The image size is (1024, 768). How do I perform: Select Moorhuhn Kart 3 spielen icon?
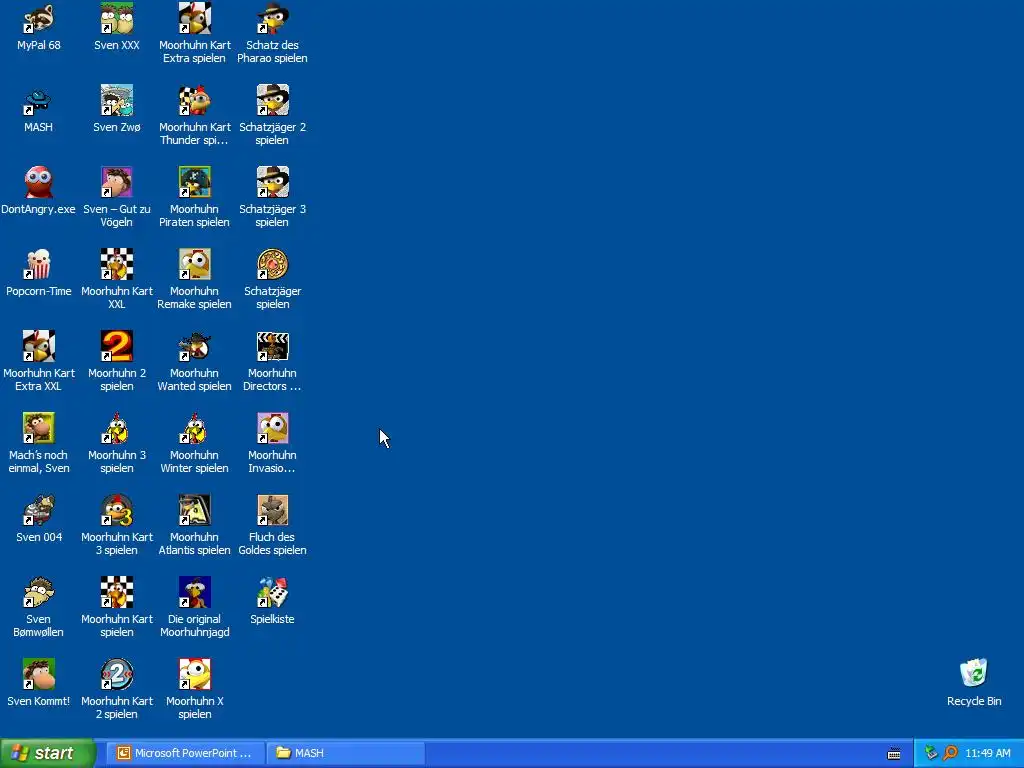tap(117, 510)
